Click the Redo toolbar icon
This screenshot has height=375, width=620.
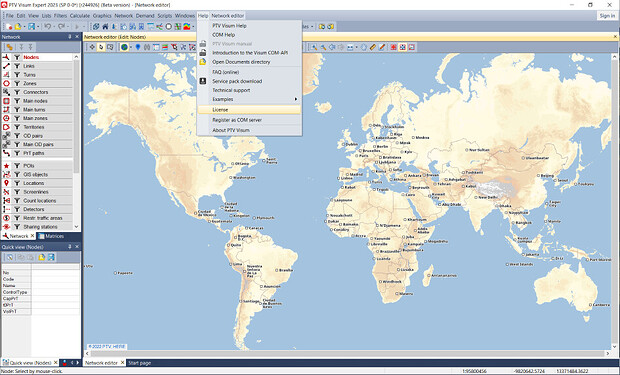coord(61,27)
